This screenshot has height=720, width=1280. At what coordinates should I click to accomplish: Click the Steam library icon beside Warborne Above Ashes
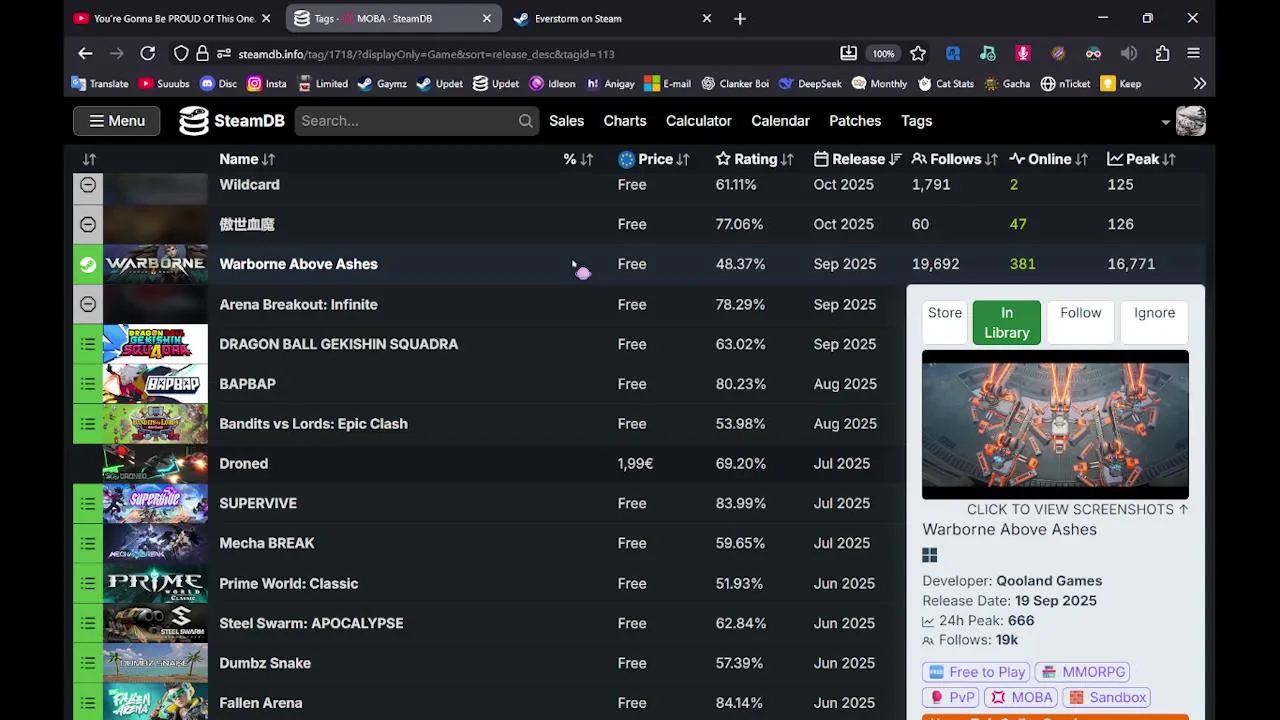pos(88,264)
